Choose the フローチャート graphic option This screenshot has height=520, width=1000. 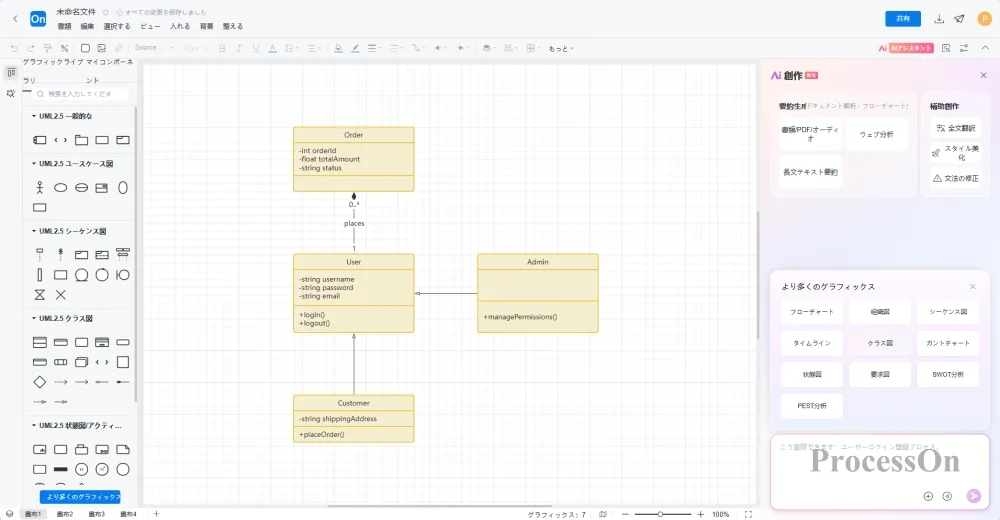point(811,312)
